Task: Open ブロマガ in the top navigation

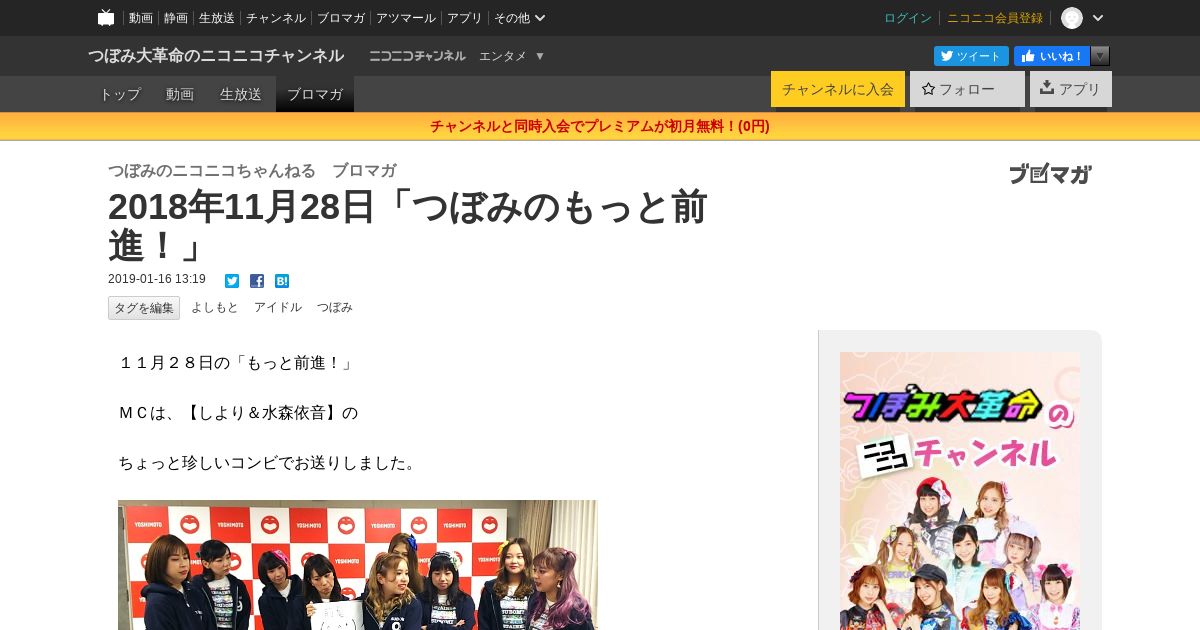Action: [341, 18]
